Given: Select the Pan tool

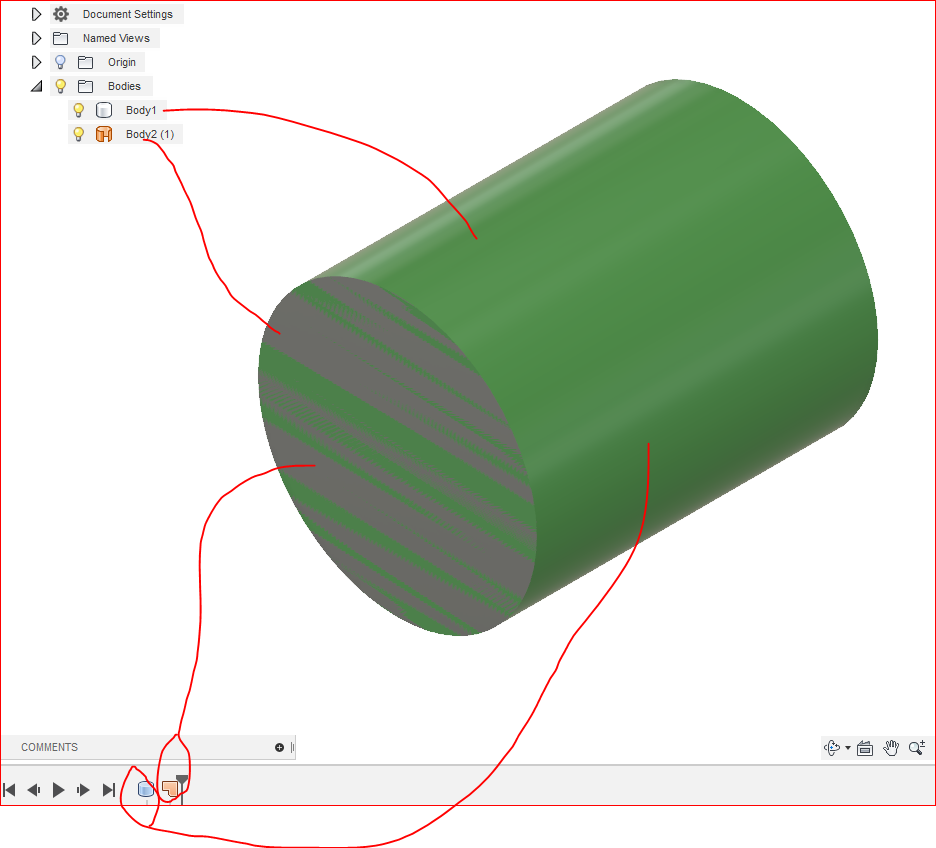Looking at the screenshot, I should [x=891, y=747].
